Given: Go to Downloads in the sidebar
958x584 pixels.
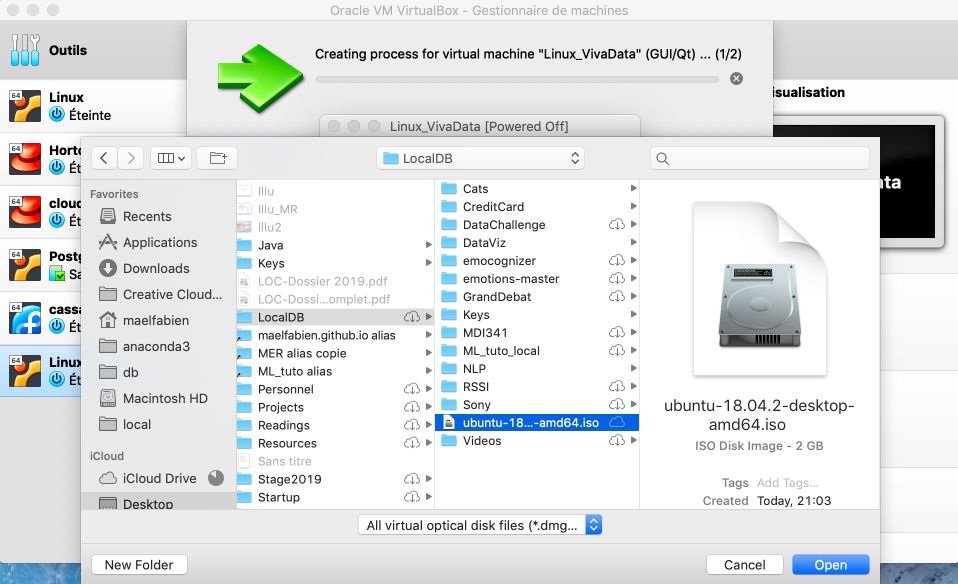Looking at the screenshot, I should click(x=158, y=268).
